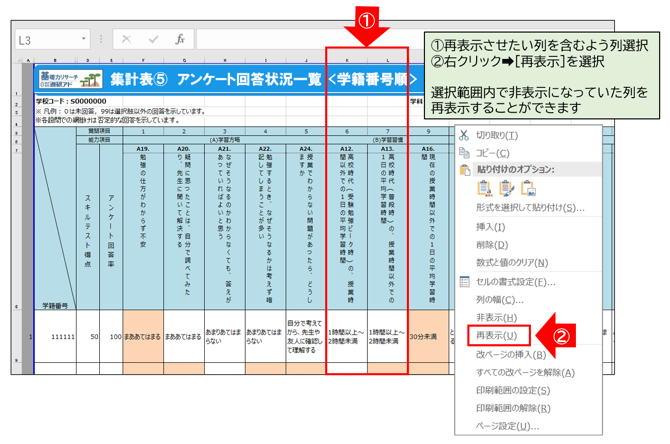The image size is (670, 444).
Task: Click the A12. question header cell
Action: click(347, 149)
